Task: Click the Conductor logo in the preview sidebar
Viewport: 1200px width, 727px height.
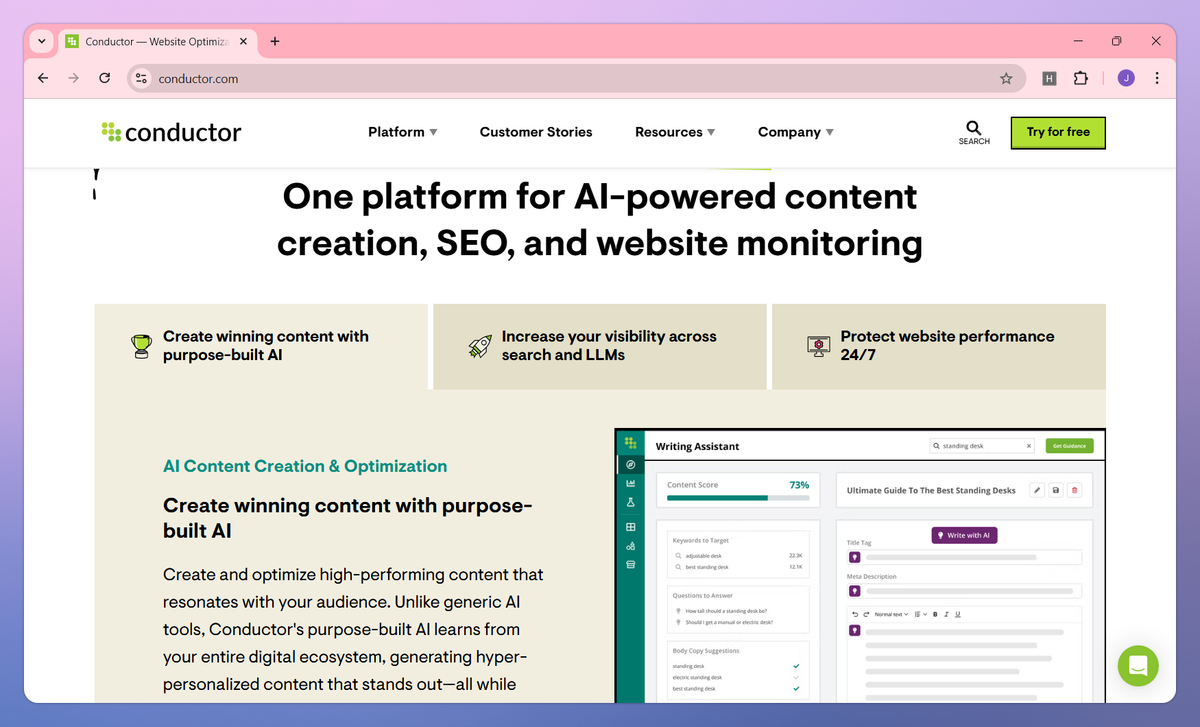Action: click(x=630, y=443)
